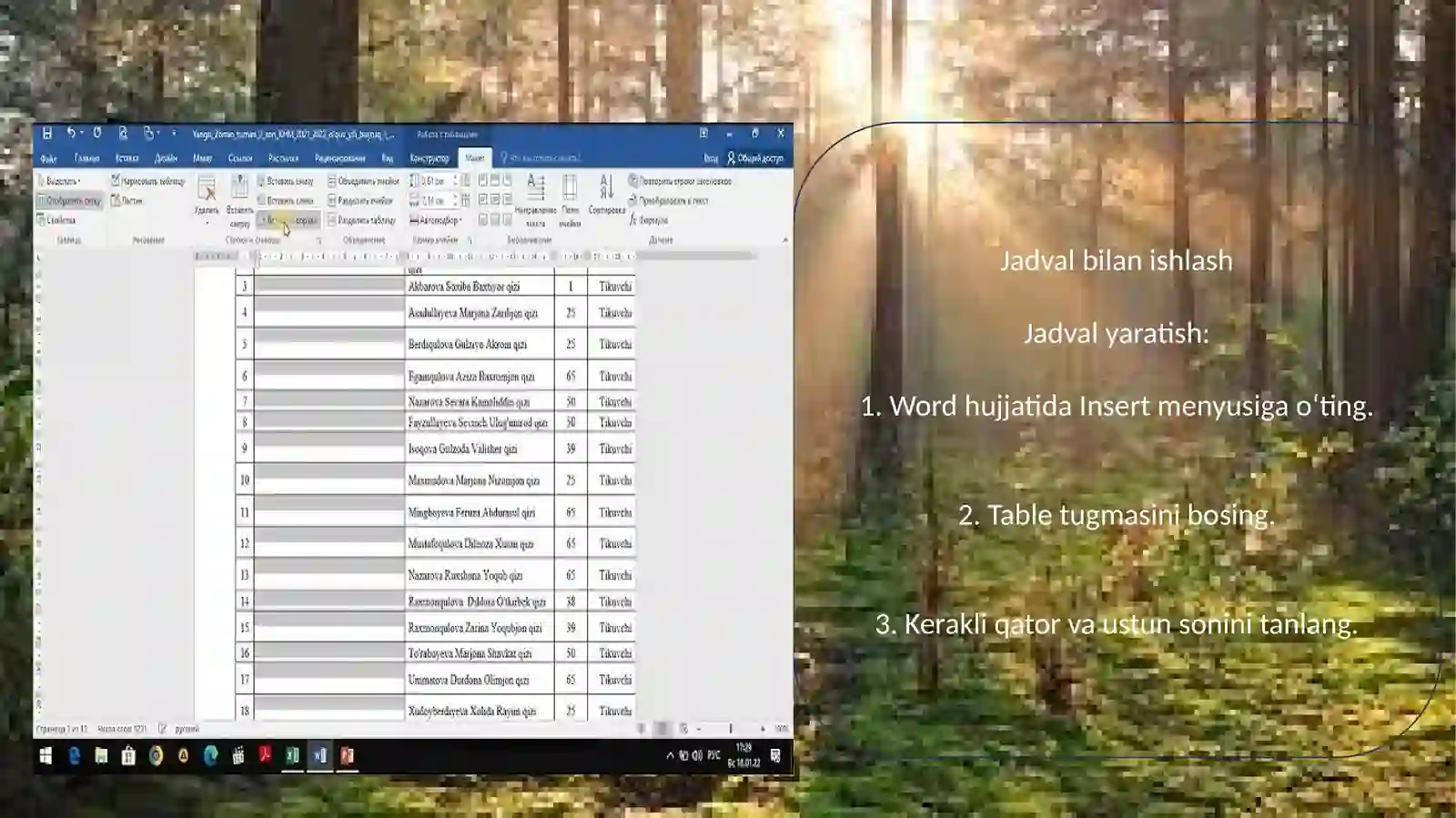1456x818 pixels.
Task: Switch to the Вставка (Insert) tab
Action: click(126, 158)
